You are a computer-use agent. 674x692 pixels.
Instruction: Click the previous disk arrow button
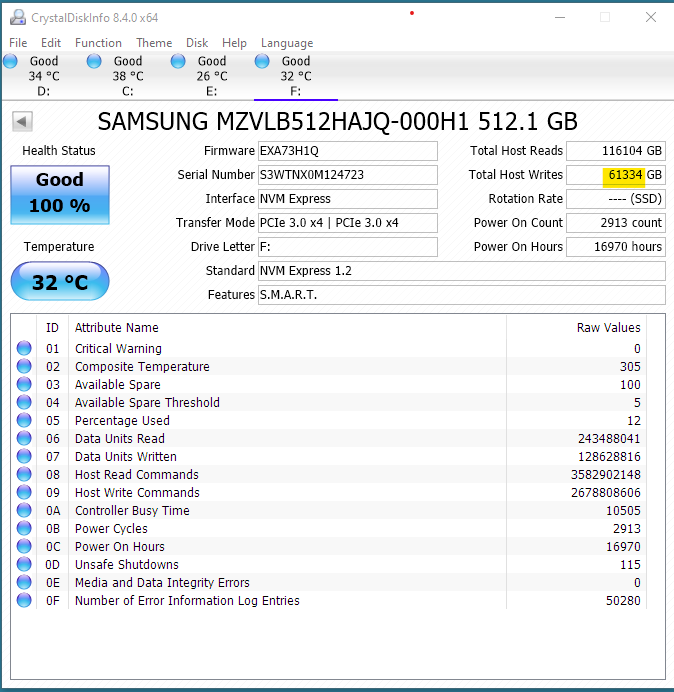point(22,121)
